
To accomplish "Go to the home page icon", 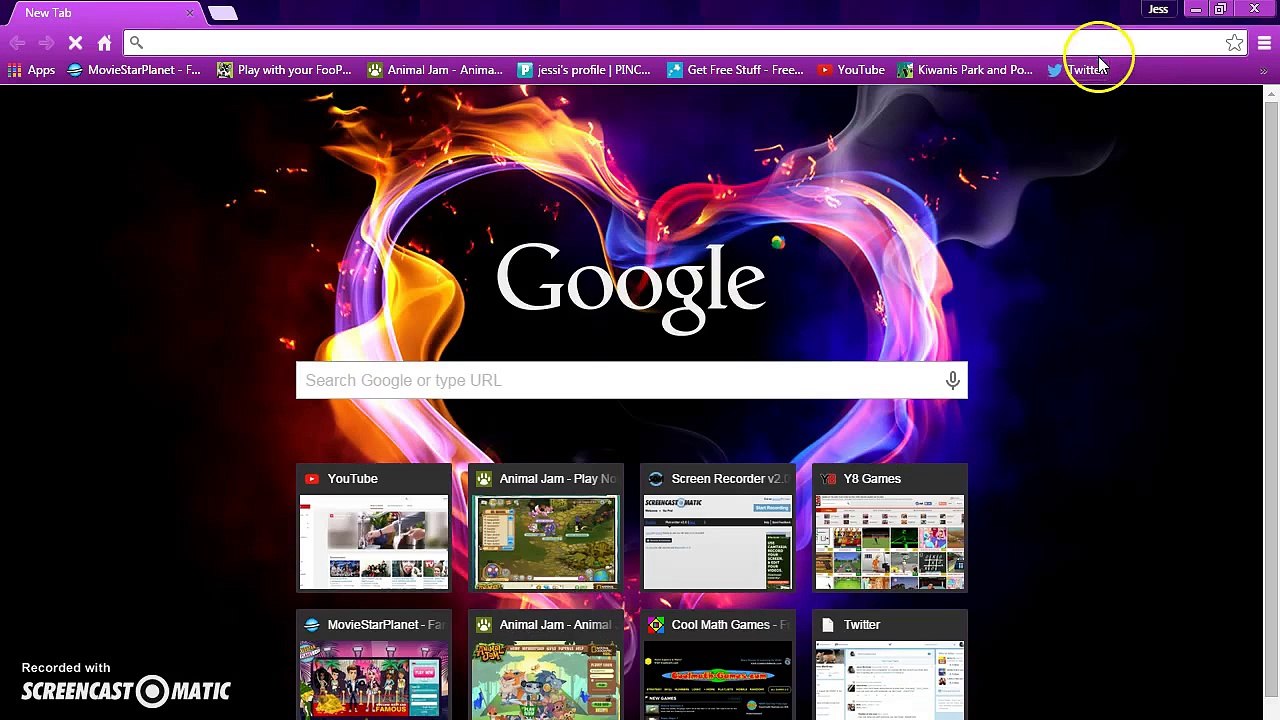I will click(104, 43).
